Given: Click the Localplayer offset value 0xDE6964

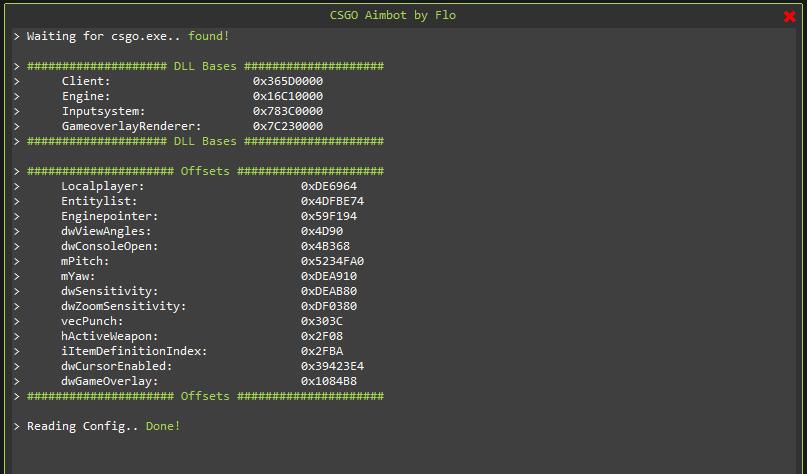Looking at the screenshot, I should point(328,186).
